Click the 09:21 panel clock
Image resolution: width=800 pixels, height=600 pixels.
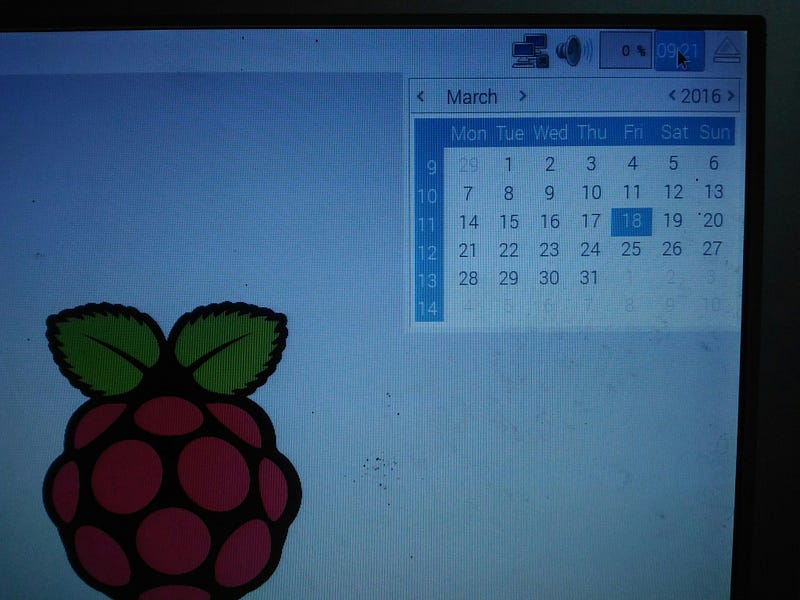coord(679,51)
